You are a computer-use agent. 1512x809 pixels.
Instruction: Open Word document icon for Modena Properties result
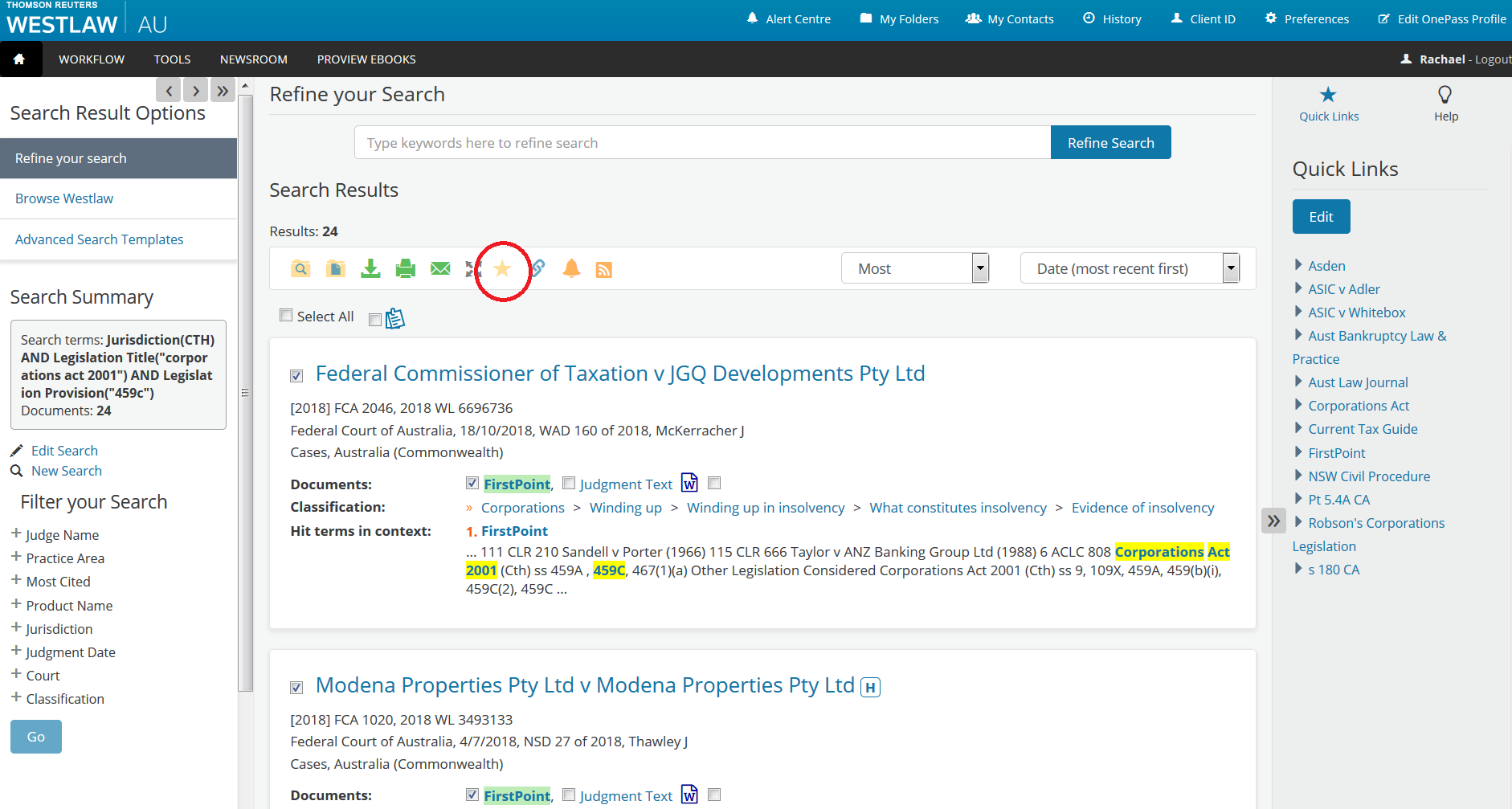(689, 795)
